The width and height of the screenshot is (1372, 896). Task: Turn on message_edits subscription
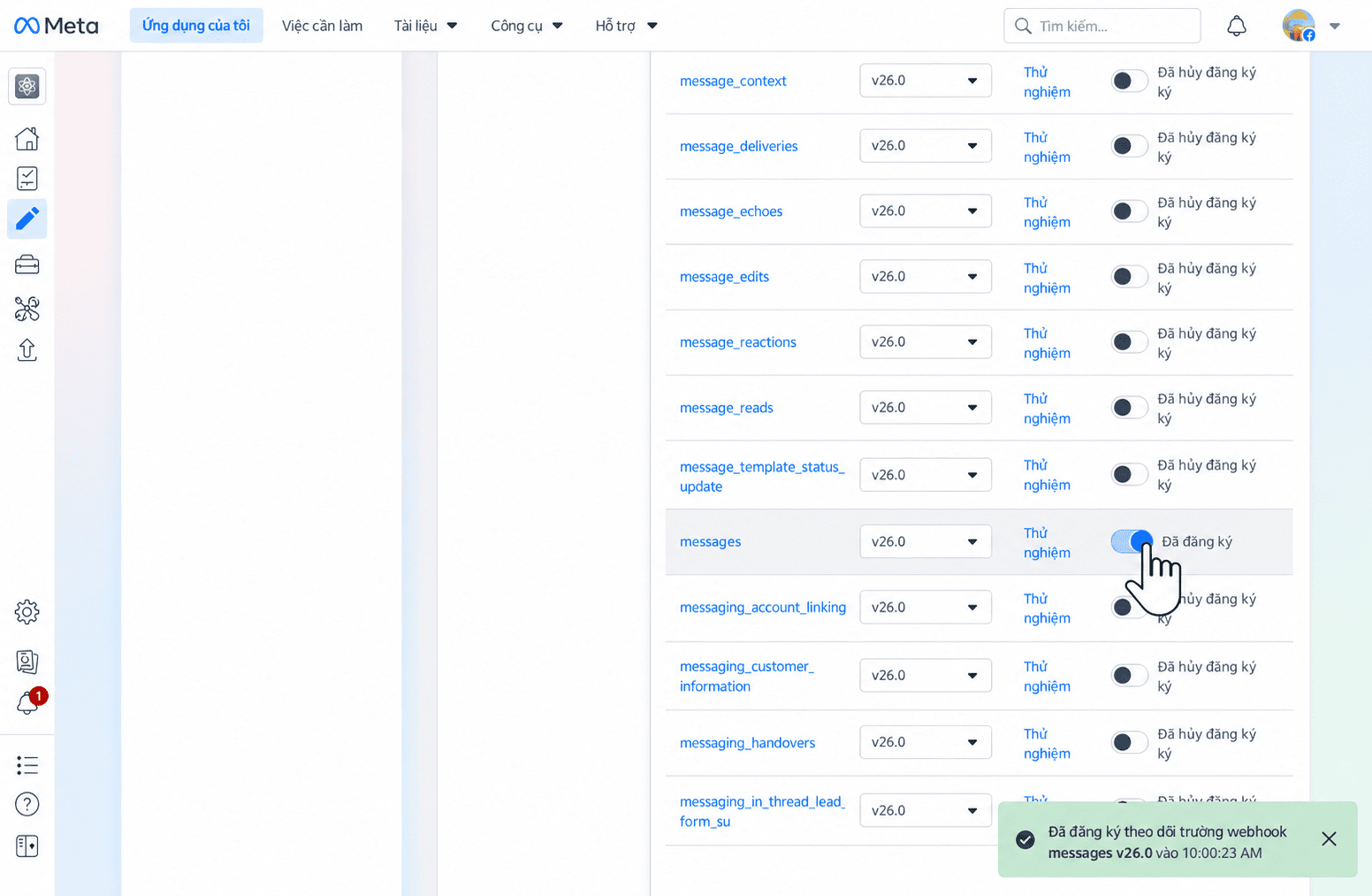(x=1129, y=277)
